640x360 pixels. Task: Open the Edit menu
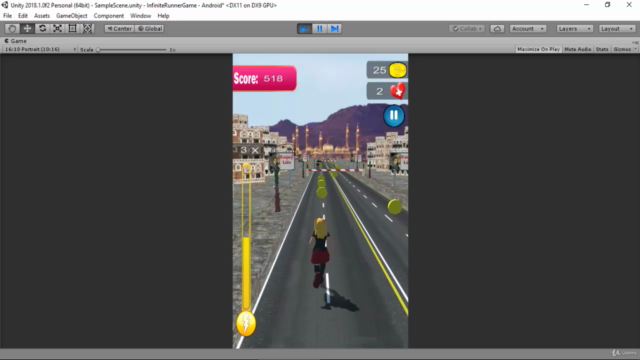[22, 16]
